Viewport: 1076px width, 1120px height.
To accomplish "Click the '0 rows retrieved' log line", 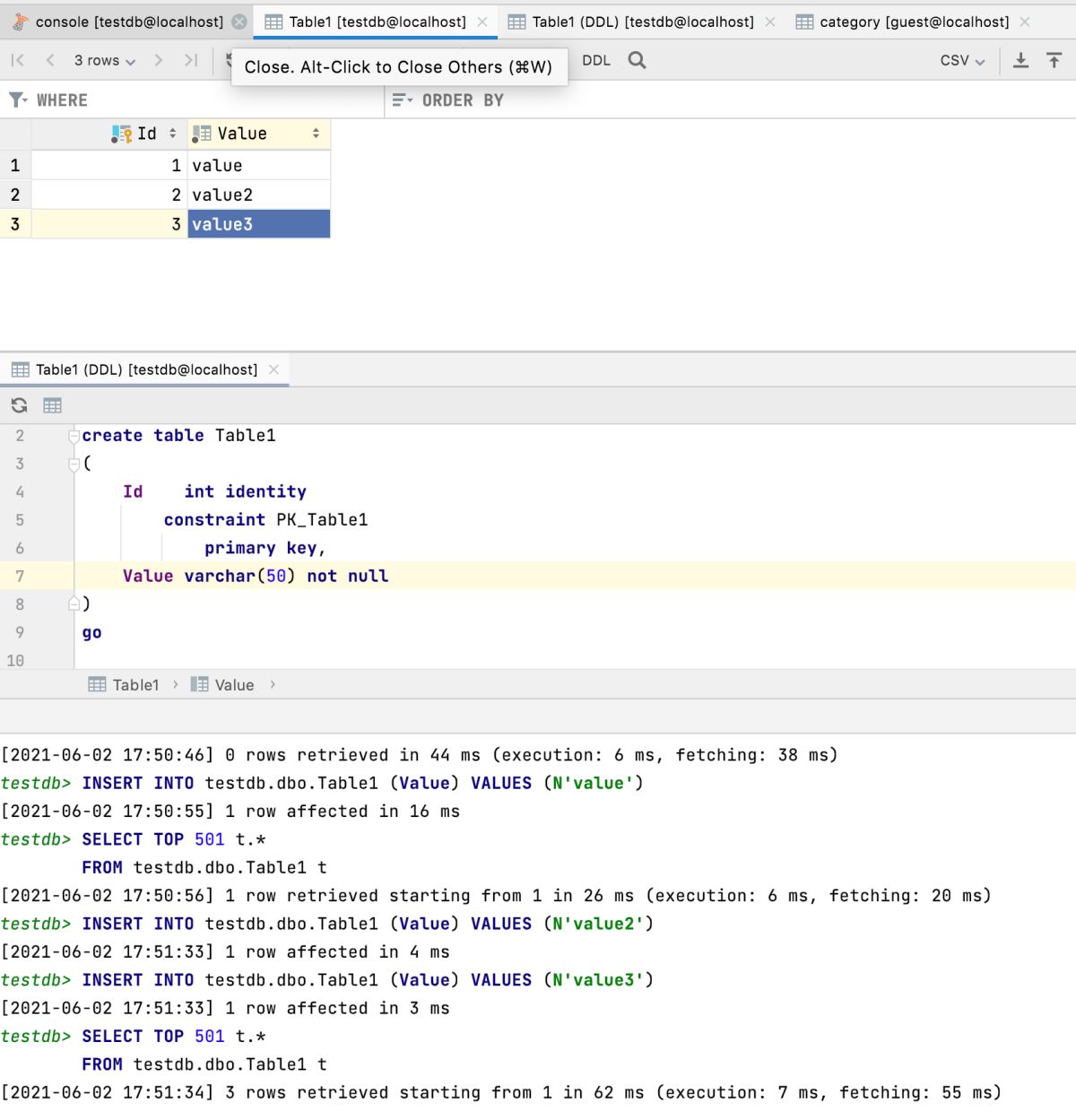I will [420, 755].
